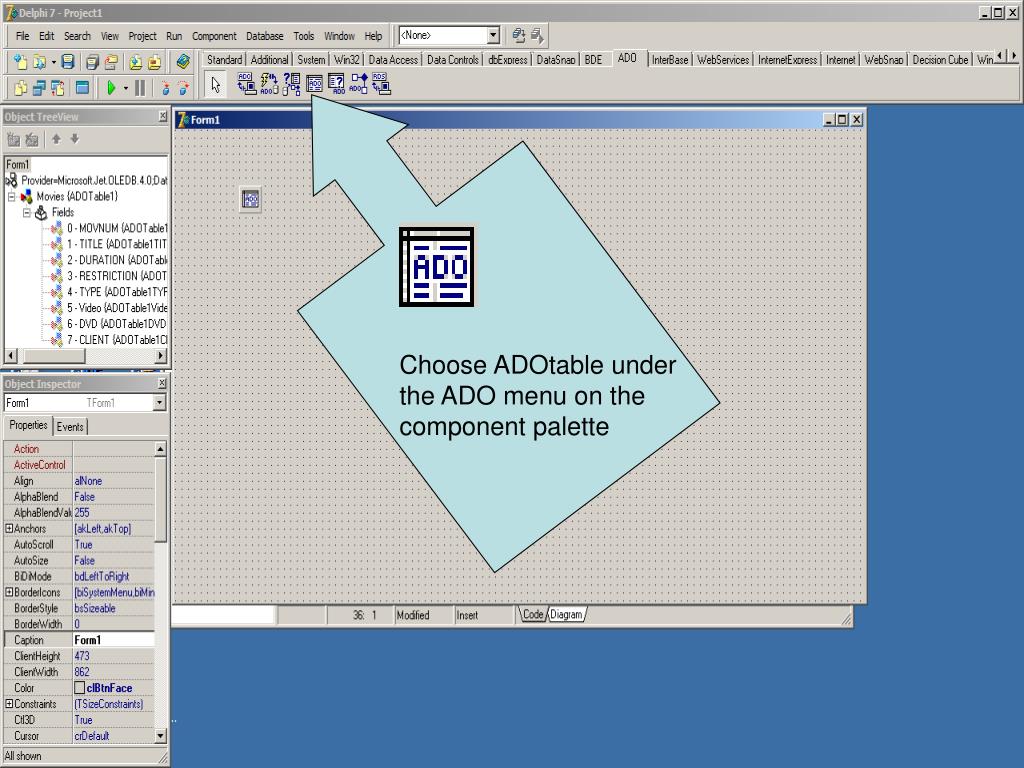This screenshot has width=1024, height=768.
Task: Pick the ADOTable component from the palette
Action: coord(314,84)
